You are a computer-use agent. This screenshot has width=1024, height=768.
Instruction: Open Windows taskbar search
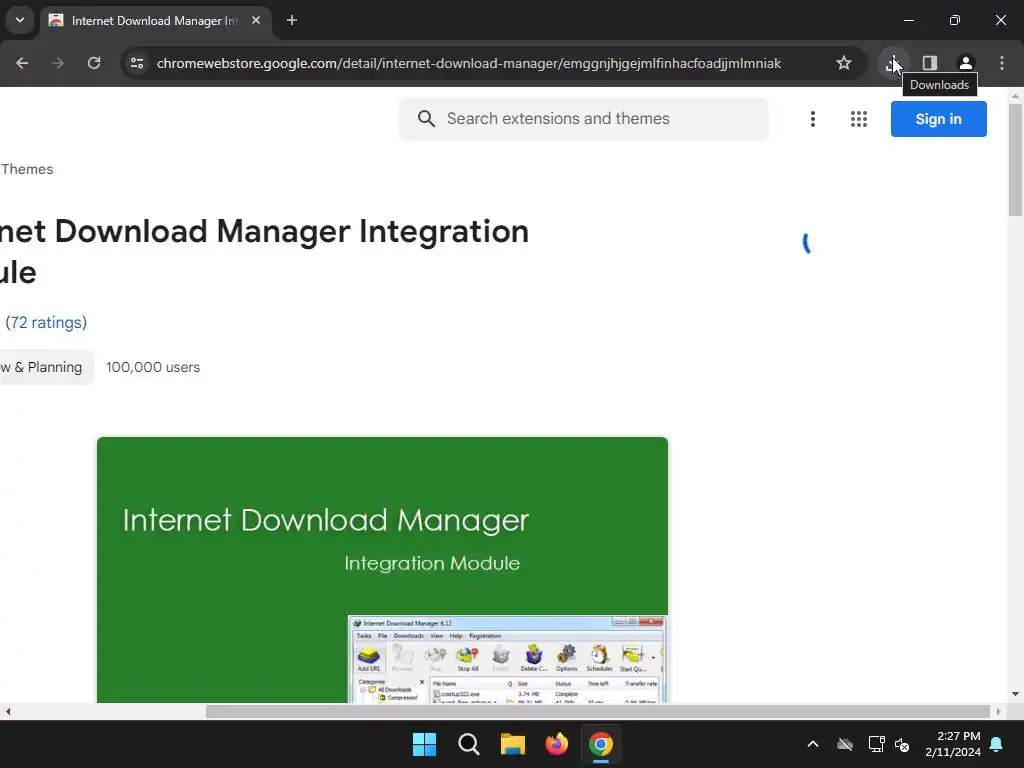coord(469,744)
